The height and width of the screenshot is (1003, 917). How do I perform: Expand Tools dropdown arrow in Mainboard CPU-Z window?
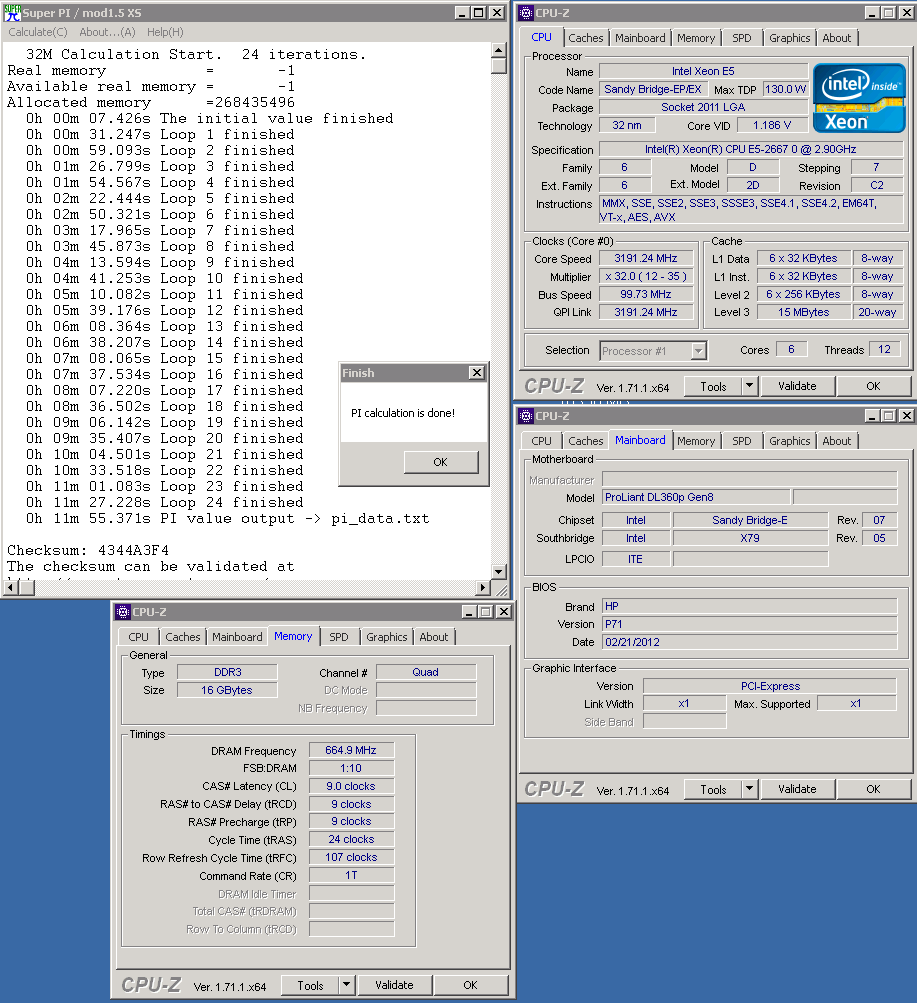[x=749, y=789]
